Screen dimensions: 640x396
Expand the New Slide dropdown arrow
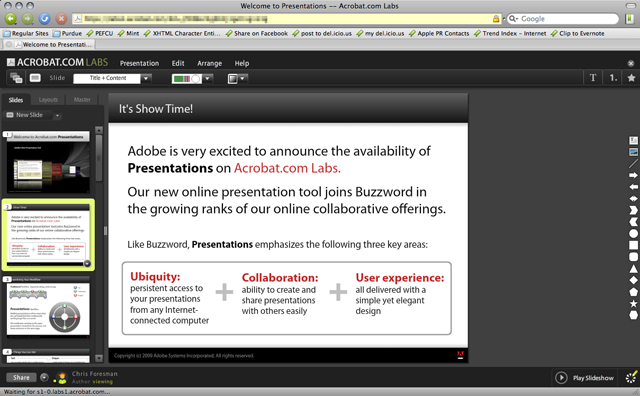(x=57, y=116)
